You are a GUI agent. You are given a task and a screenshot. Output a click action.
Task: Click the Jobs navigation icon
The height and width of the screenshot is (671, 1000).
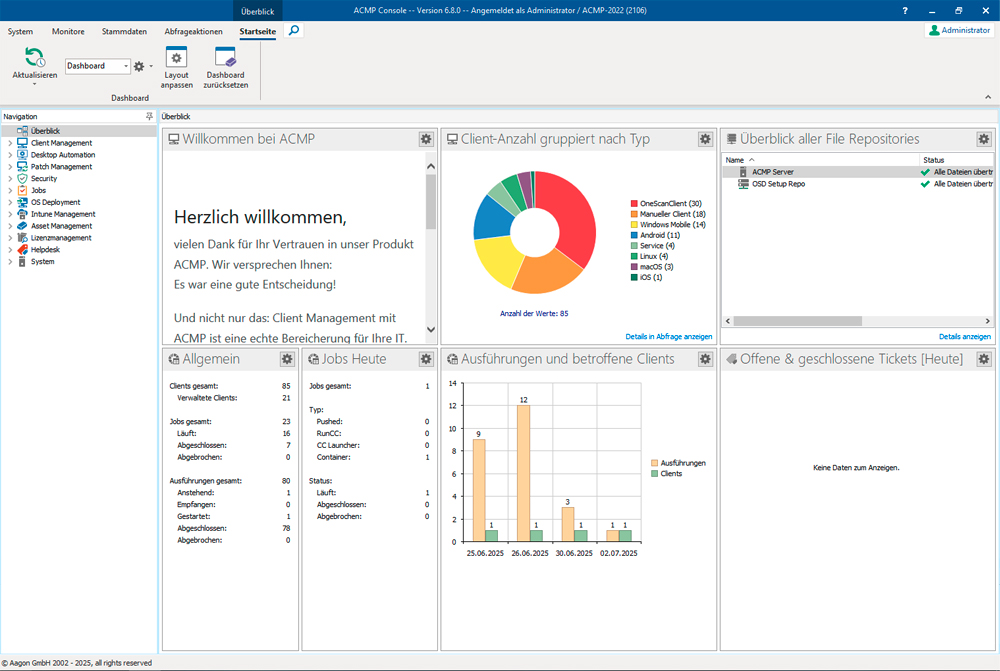pyautogui.click(x=22, y=190)
